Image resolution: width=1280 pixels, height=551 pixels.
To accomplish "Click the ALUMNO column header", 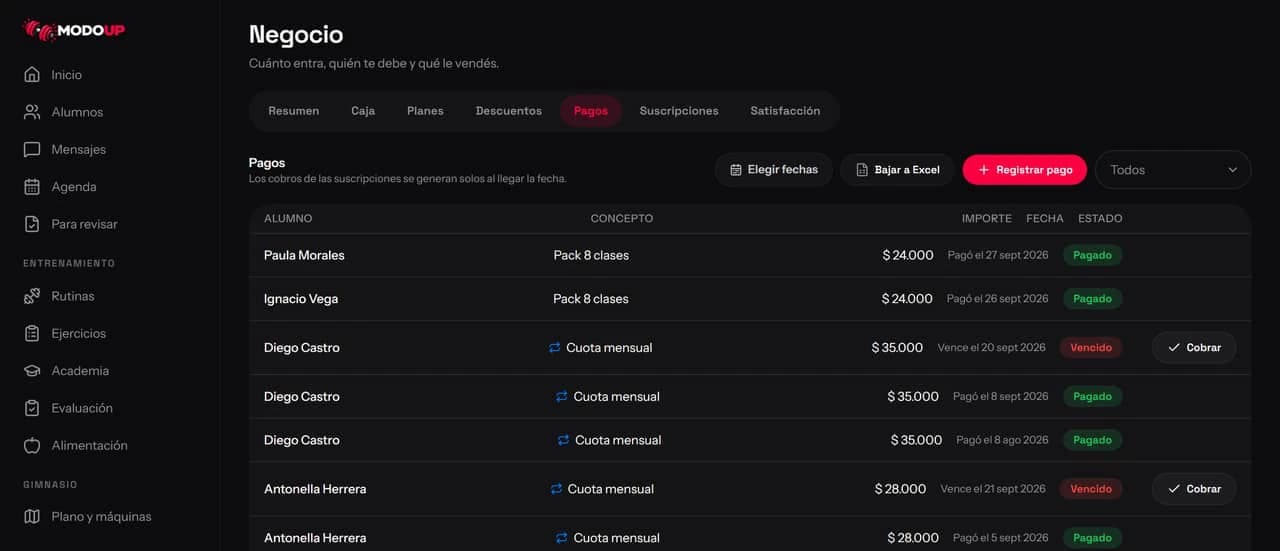I will tap(288, 218).
